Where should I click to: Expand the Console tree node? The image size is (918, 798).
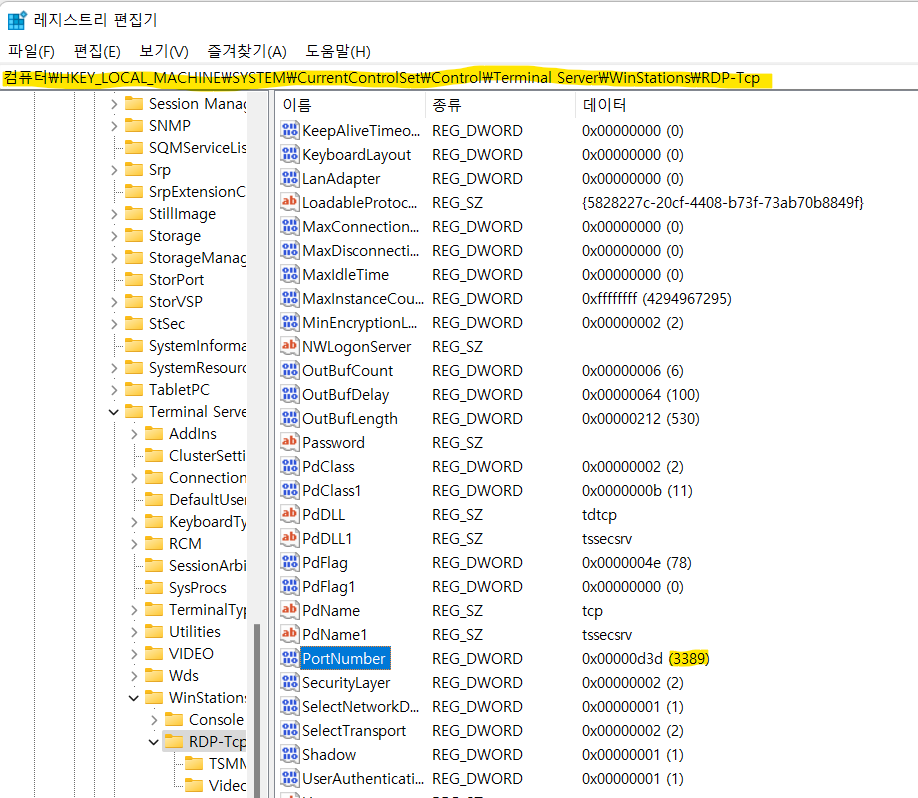154,720
